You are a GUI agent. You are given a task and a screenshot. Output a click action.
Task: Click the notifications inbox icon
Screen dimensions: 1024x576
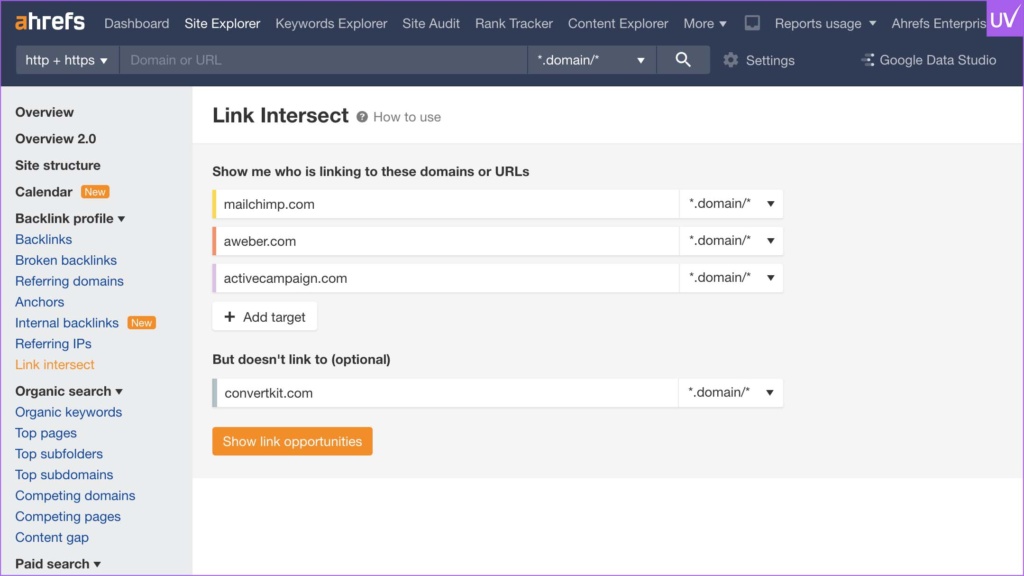[752, 23]
